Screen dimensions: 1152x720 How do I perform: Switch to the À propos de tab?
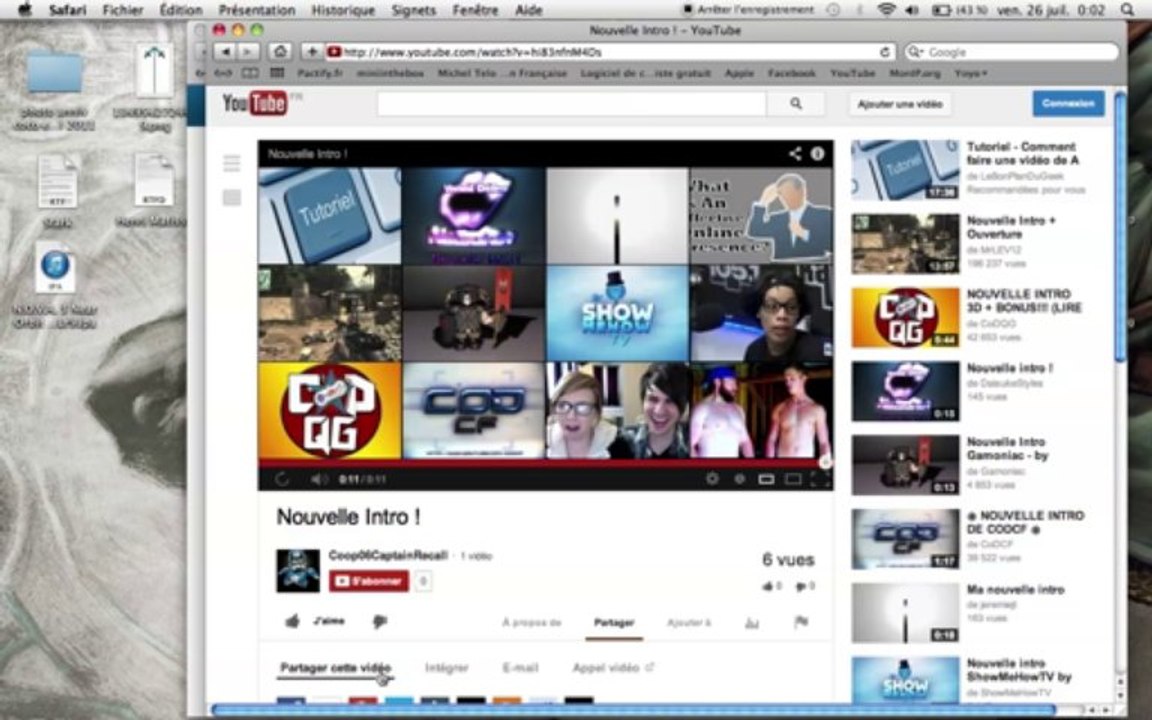[532, 622]
